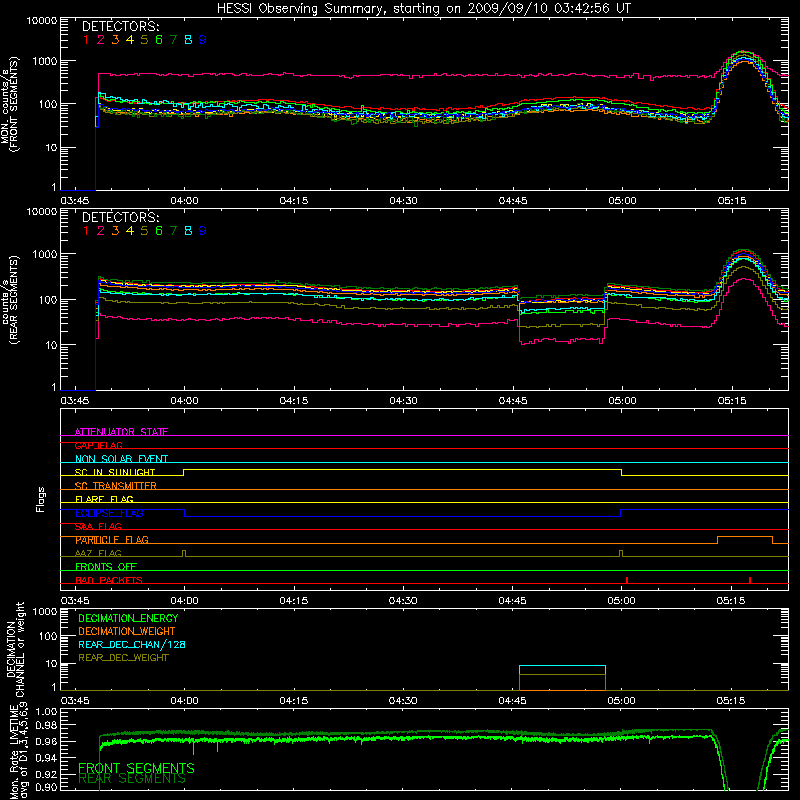The width and height of the screenshot is (800, 800).
Task: Select the REAR_DEC_WEIGHT legend entry
Action: tap(123, 658)
